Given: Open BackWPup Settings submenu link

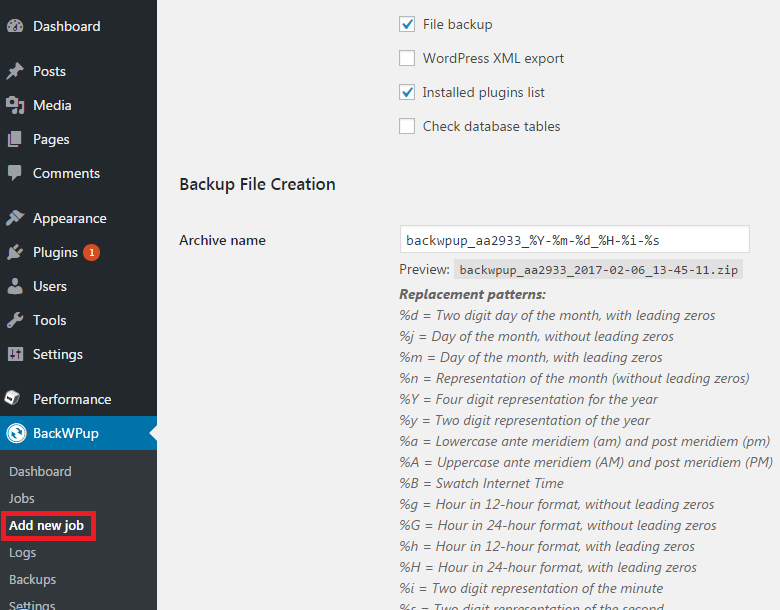Looking at the screenshot, I should click(x=32, y=605).
